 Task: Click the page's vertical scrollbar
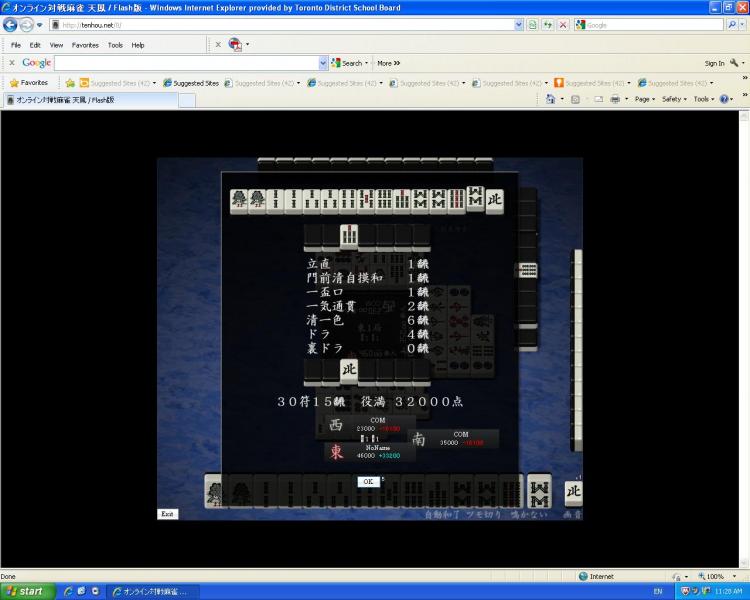(x=744, y=338)
